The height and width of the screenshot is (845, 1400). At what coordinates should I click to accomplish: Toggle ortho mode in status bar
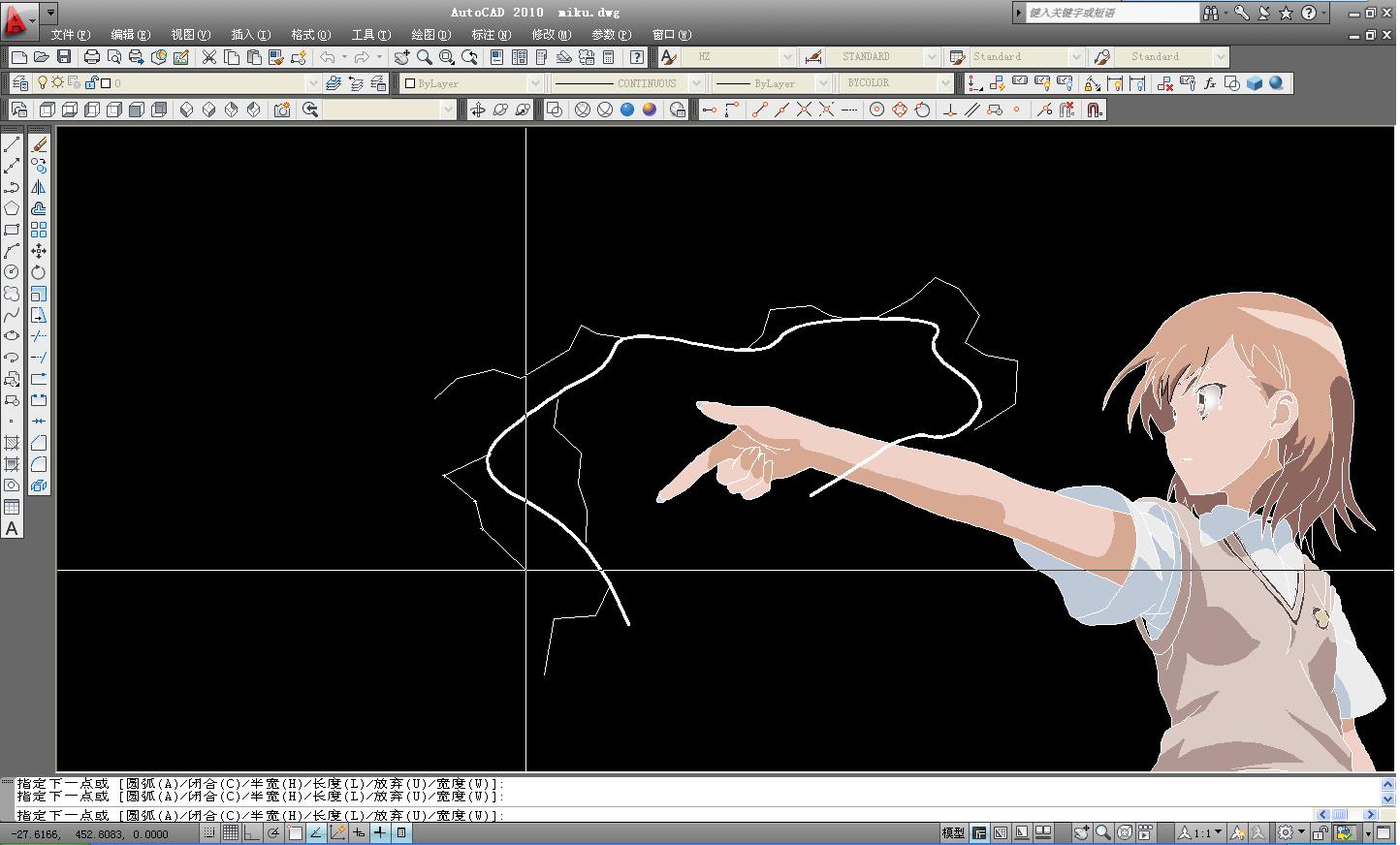(x=252, y=832)
